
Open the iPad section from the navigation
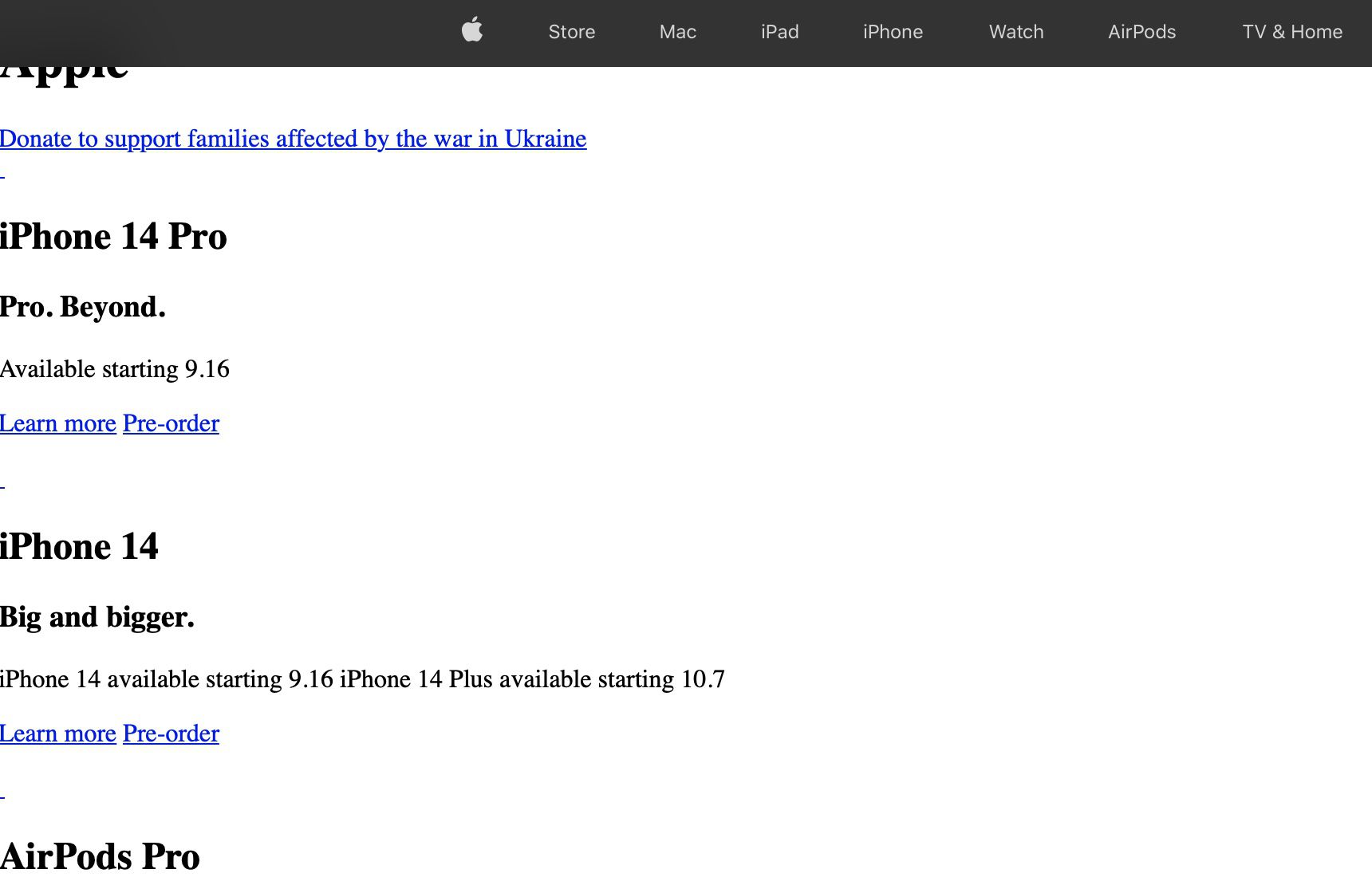[779, 32]
